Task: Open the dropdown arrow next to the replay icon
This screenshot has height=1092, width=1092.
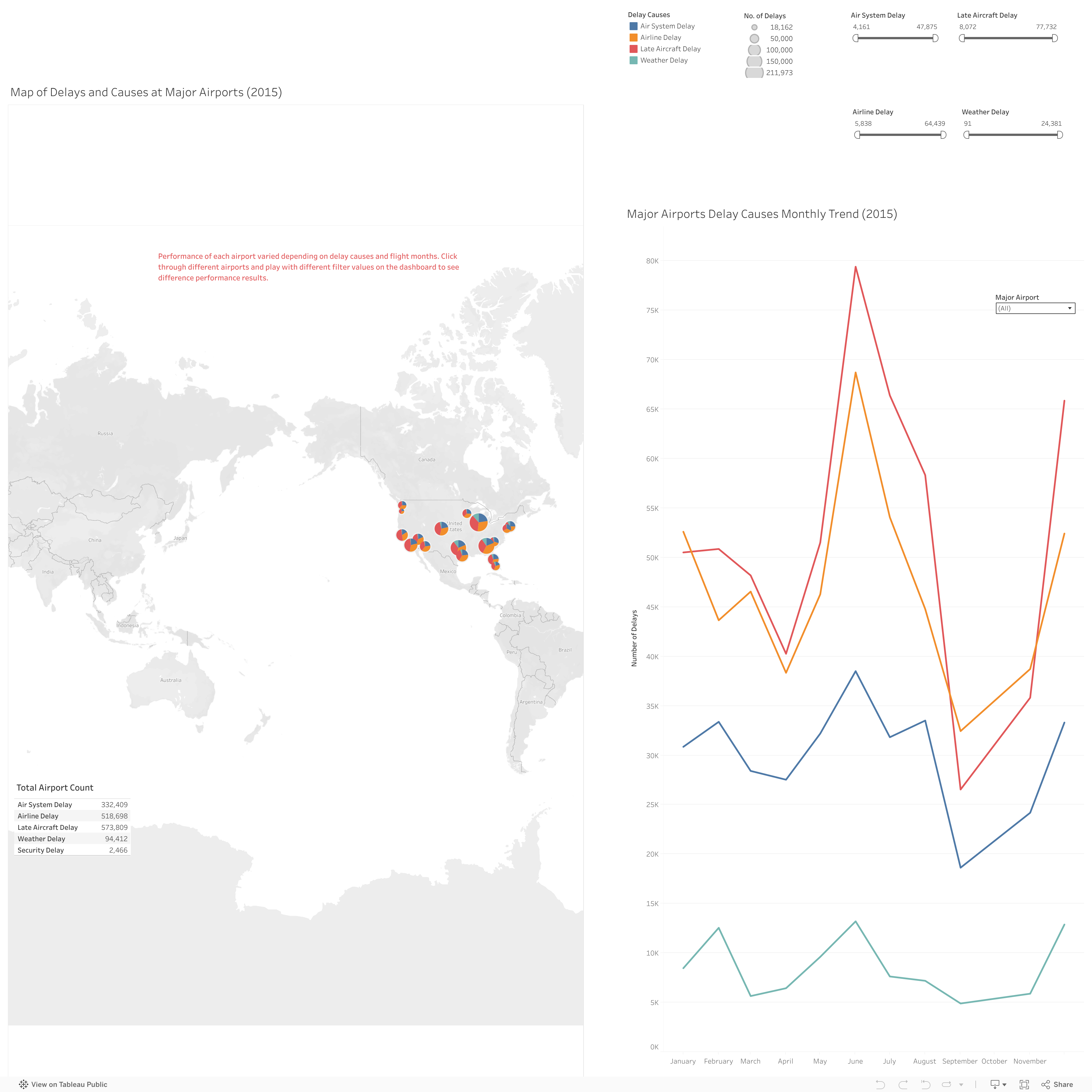Action: point(961,1084)
